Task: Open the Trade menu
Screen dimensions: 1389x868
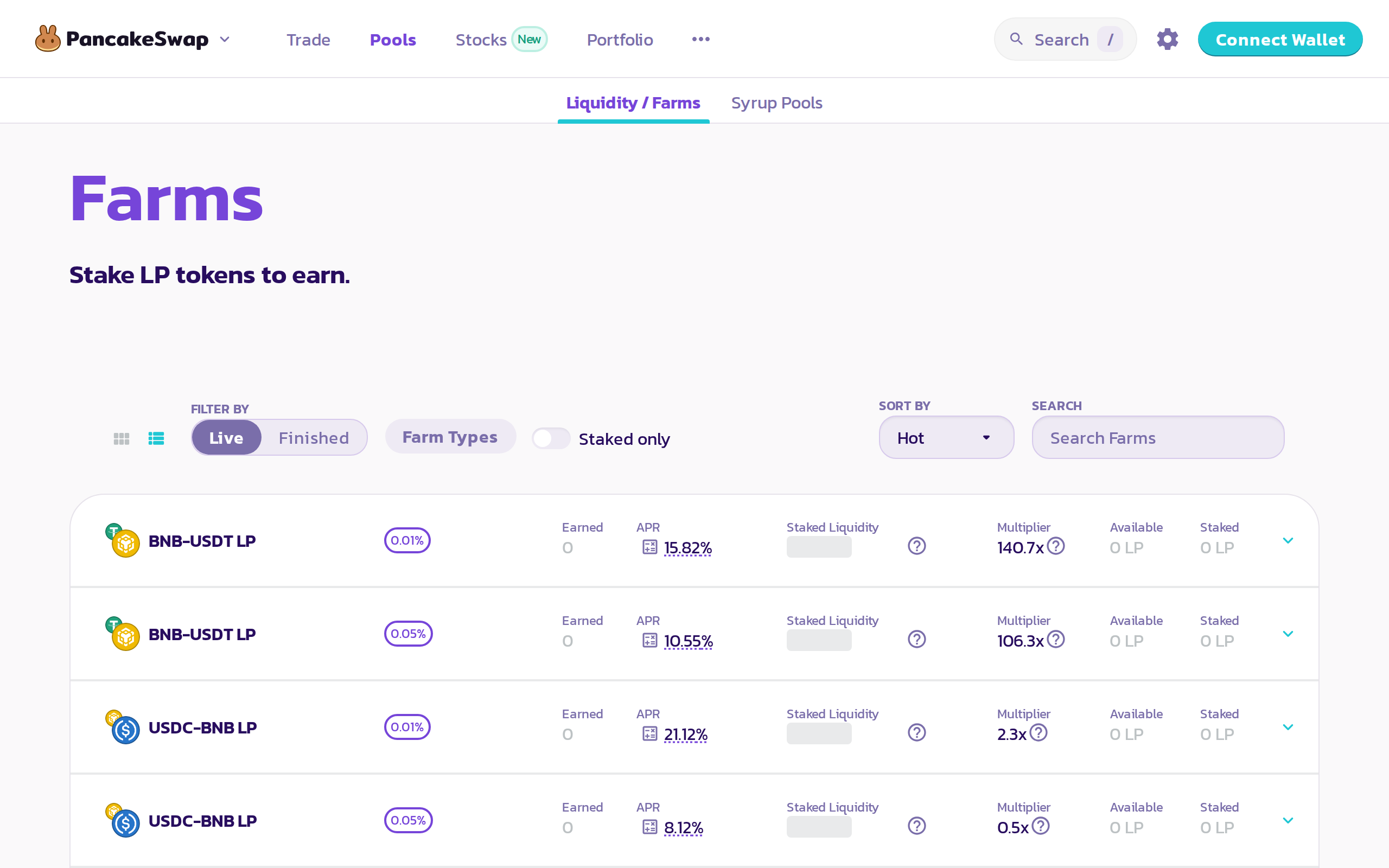Action: pyautogui.click(x=308, y=40)
